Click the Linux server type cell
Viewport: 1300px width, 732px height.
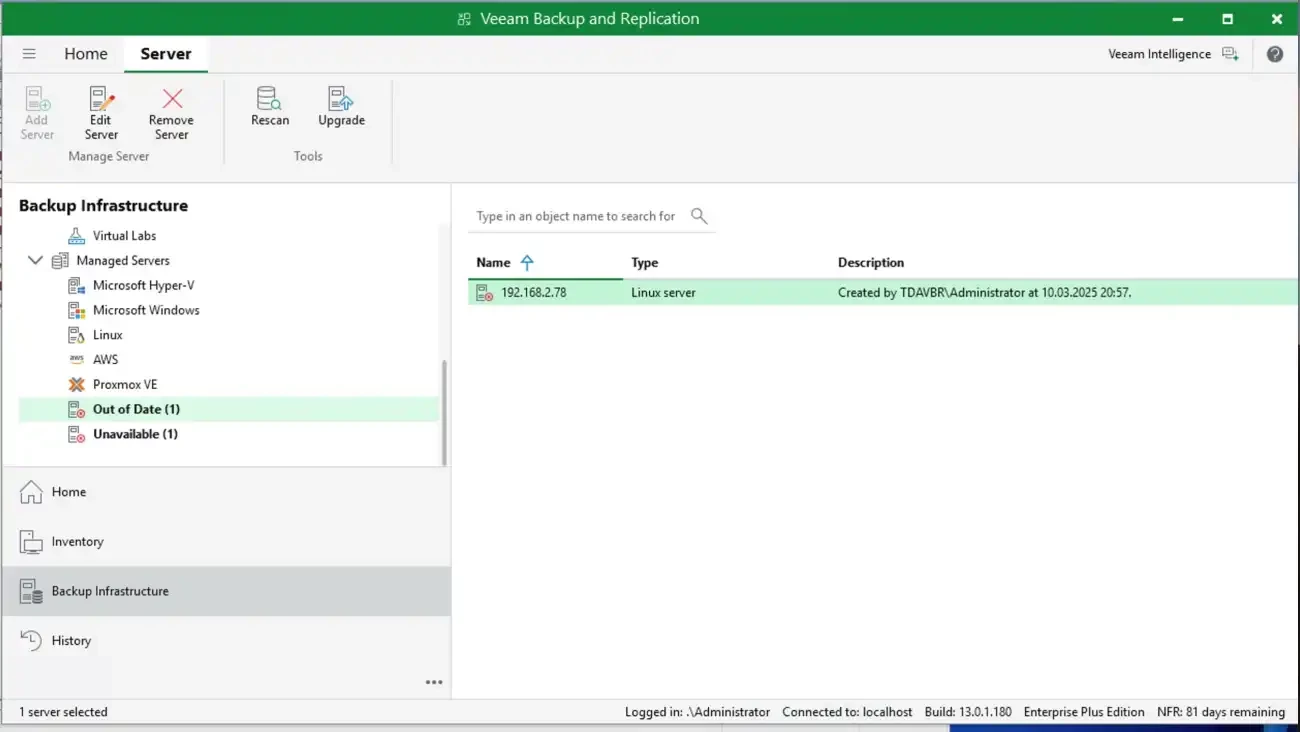(663, 293)
